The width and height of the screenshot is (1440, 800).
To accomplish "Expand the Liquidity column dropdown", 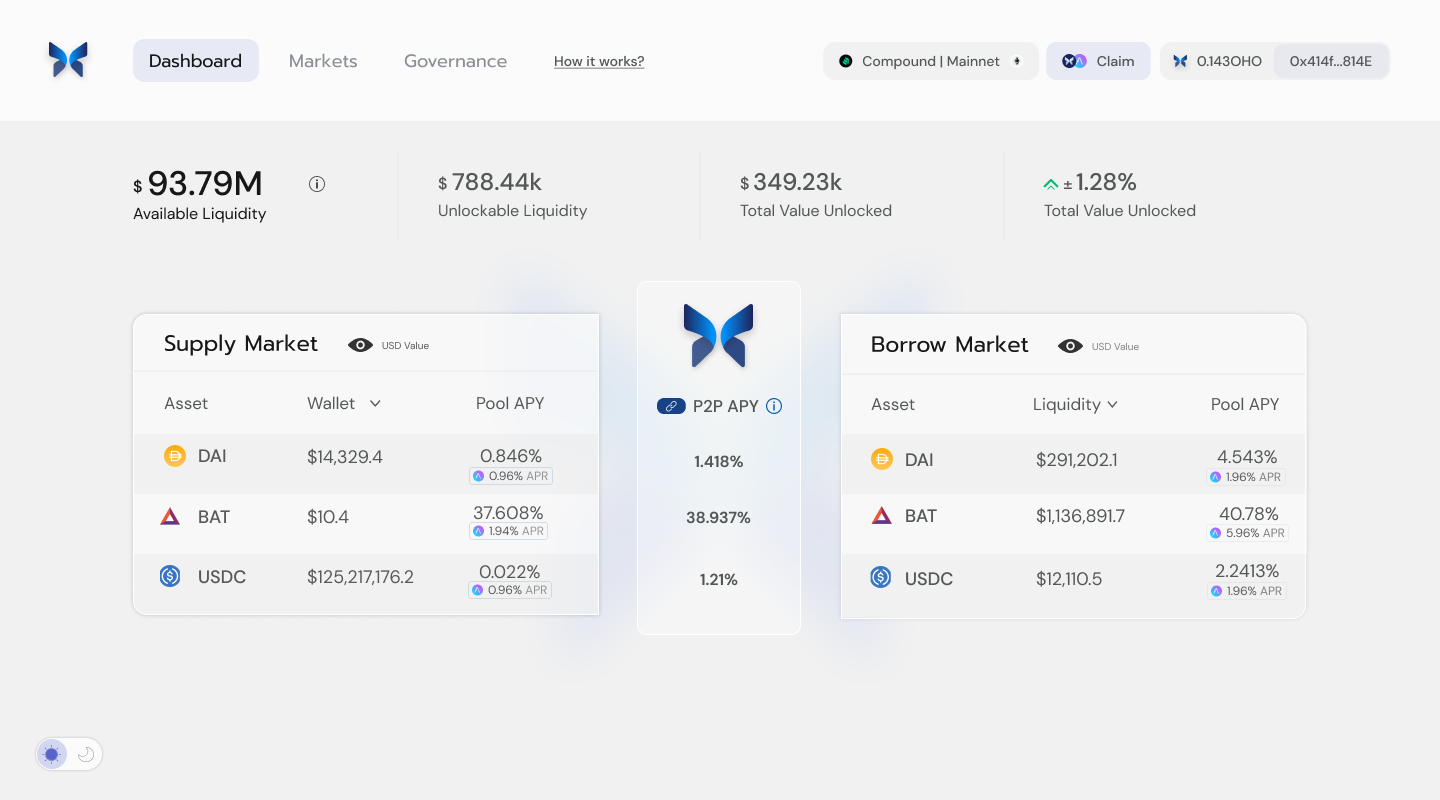I will (1112, 405).
